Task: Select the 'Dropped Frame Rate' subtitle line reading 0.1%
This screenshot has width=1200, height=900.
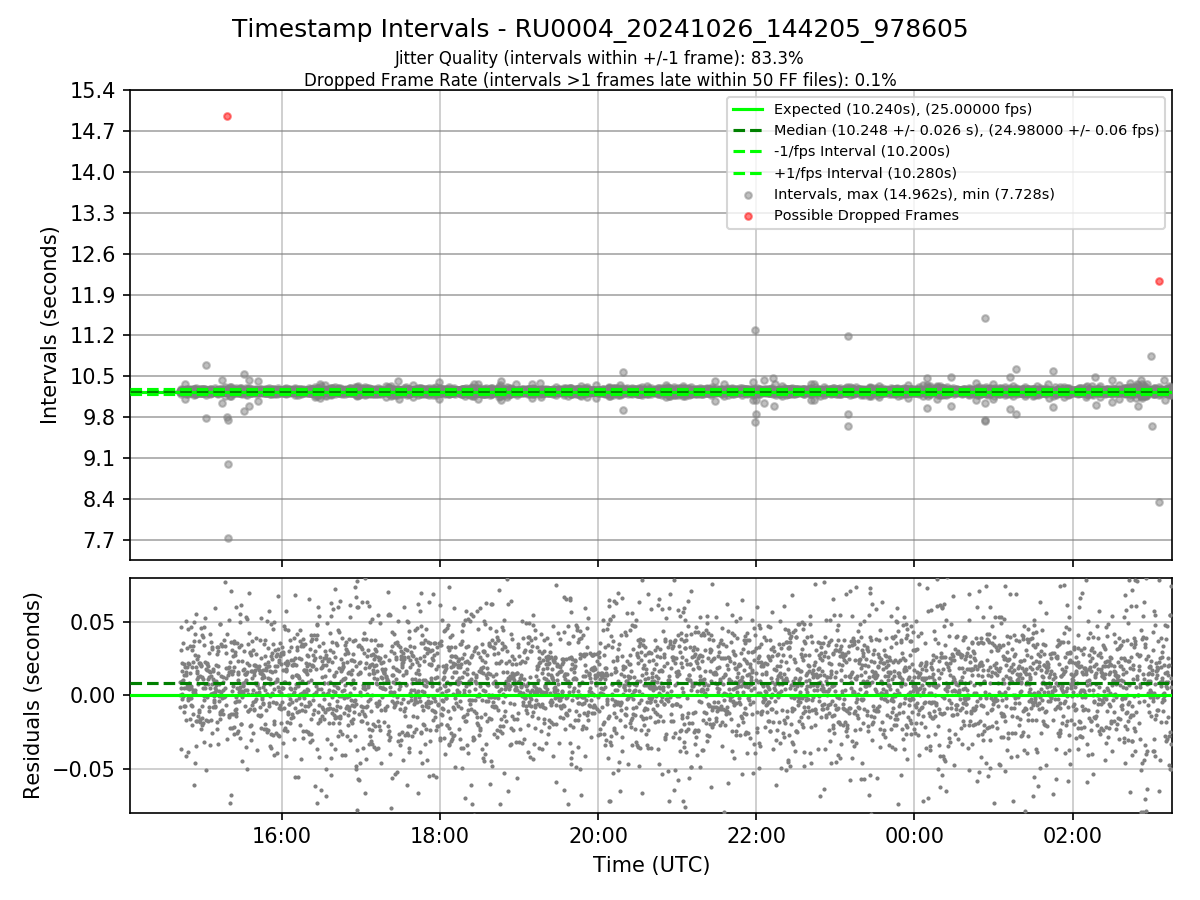Action: pos(600,79)
